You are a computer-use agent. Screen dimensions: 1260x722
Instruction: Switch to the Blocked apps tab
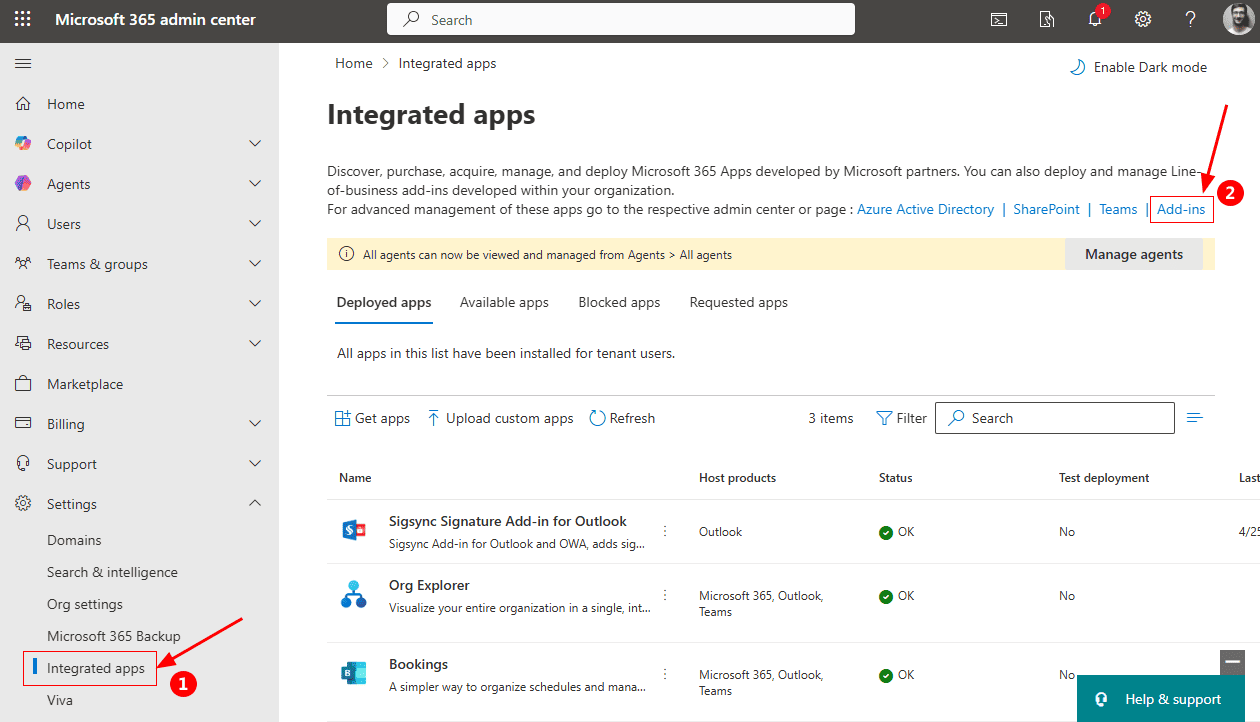point(619,302)
